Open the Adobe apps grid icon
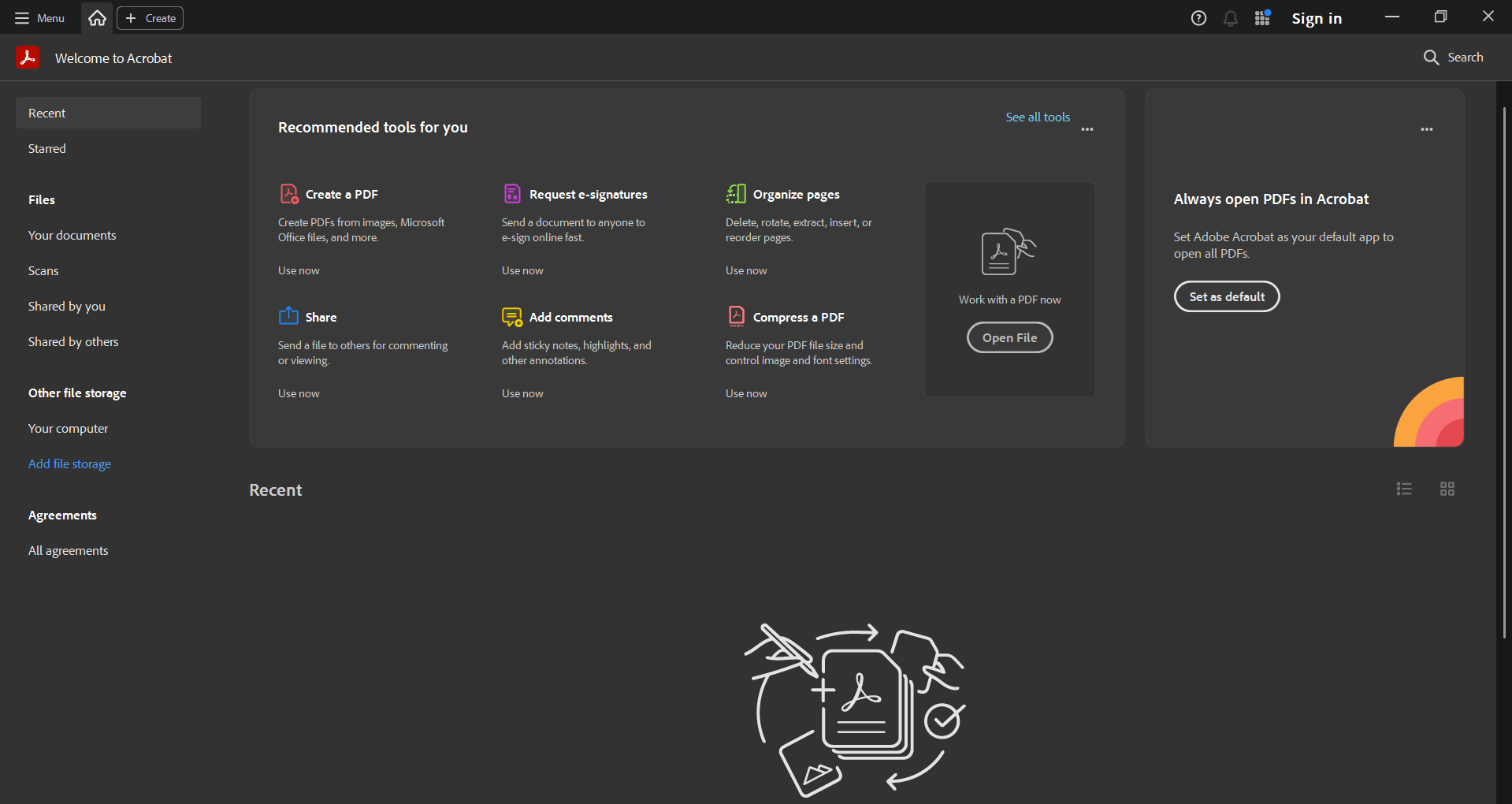 coord(1262,18)
